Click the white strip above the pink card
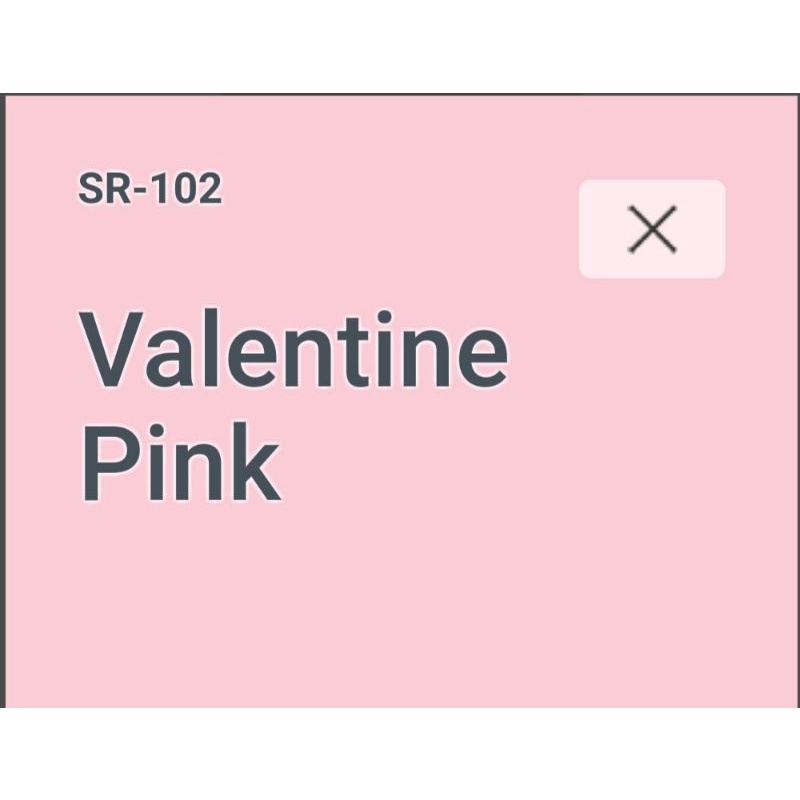The image size is (800, 800). [400, 45]
